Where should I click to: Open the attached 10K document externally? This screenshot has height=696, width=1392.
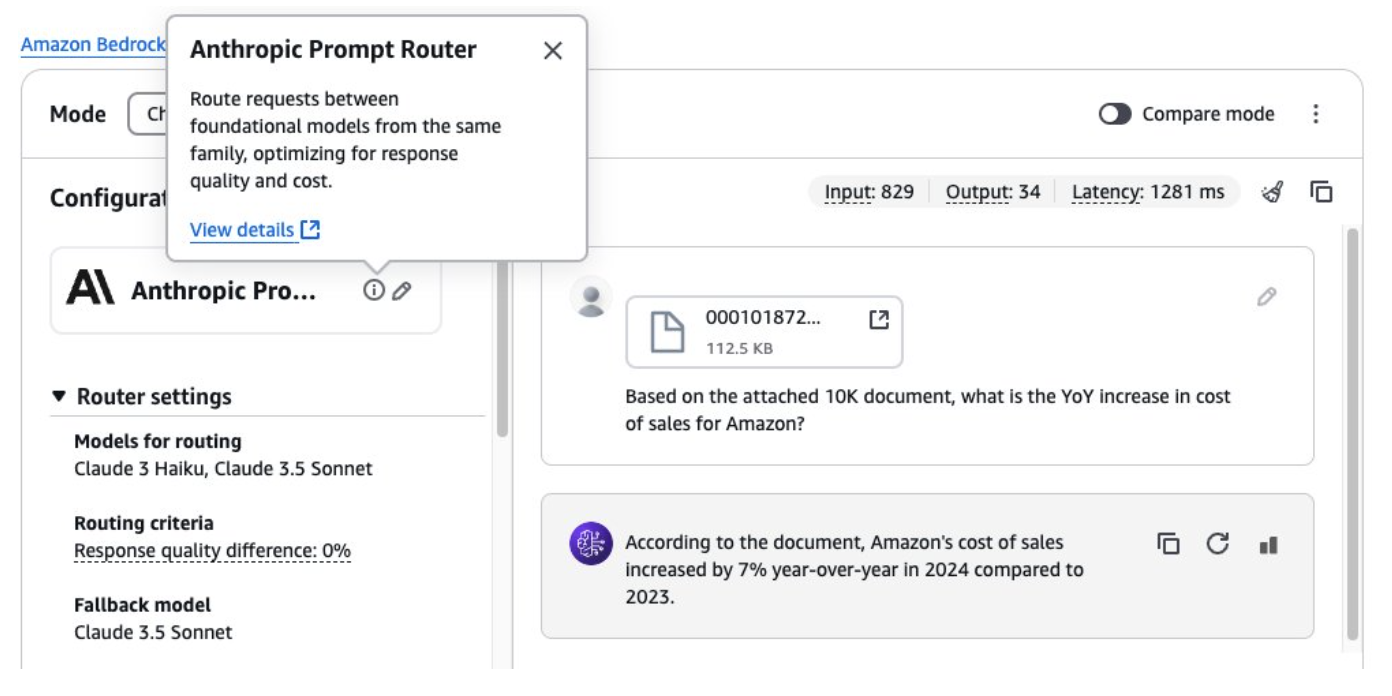(878, 320)
